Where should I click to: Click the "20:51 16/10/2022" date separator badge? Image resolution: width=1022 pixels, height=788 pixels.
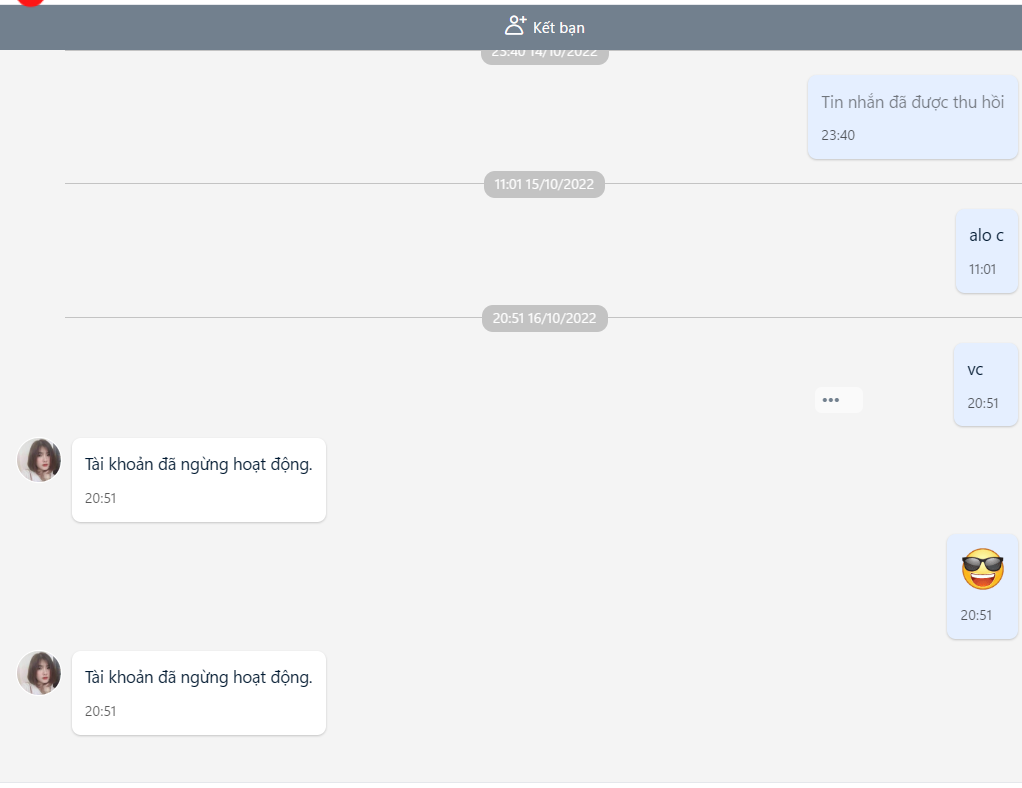(544, 319)
